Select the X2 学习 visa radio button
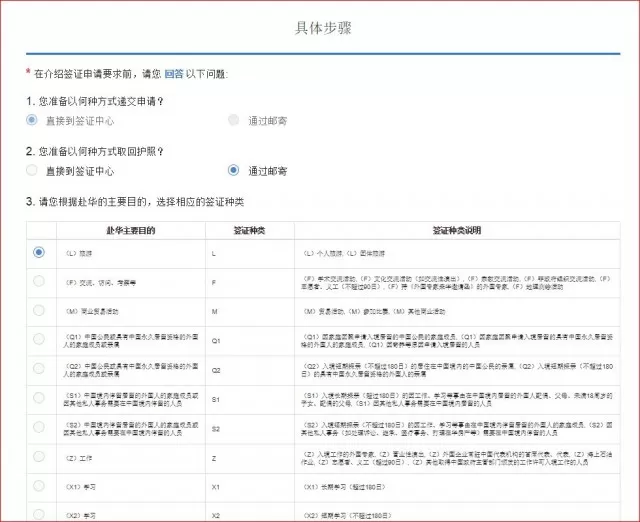 coord(39,514)
